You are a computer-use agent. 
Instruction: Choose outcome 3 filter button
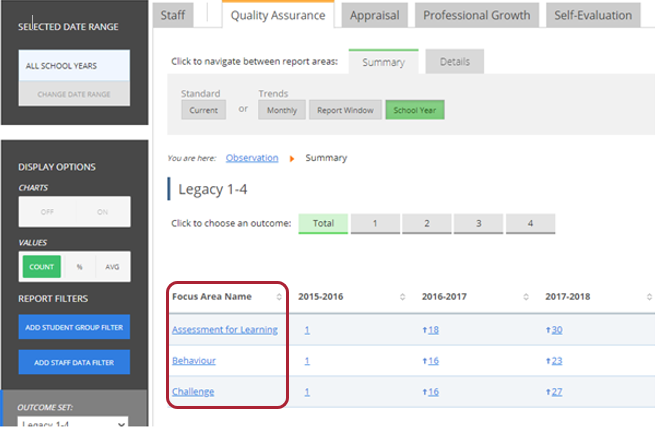tap(478, 223)
